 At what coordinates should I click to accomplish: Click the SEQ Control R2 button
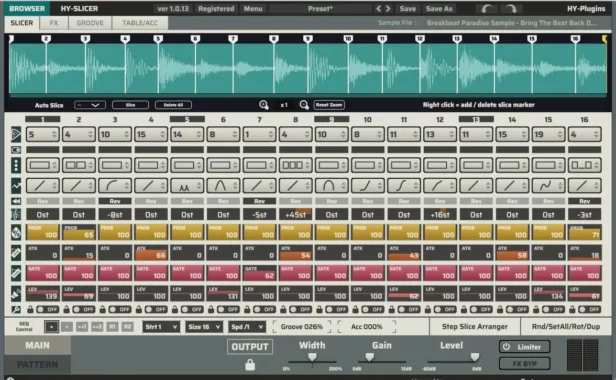click(127, 327)
